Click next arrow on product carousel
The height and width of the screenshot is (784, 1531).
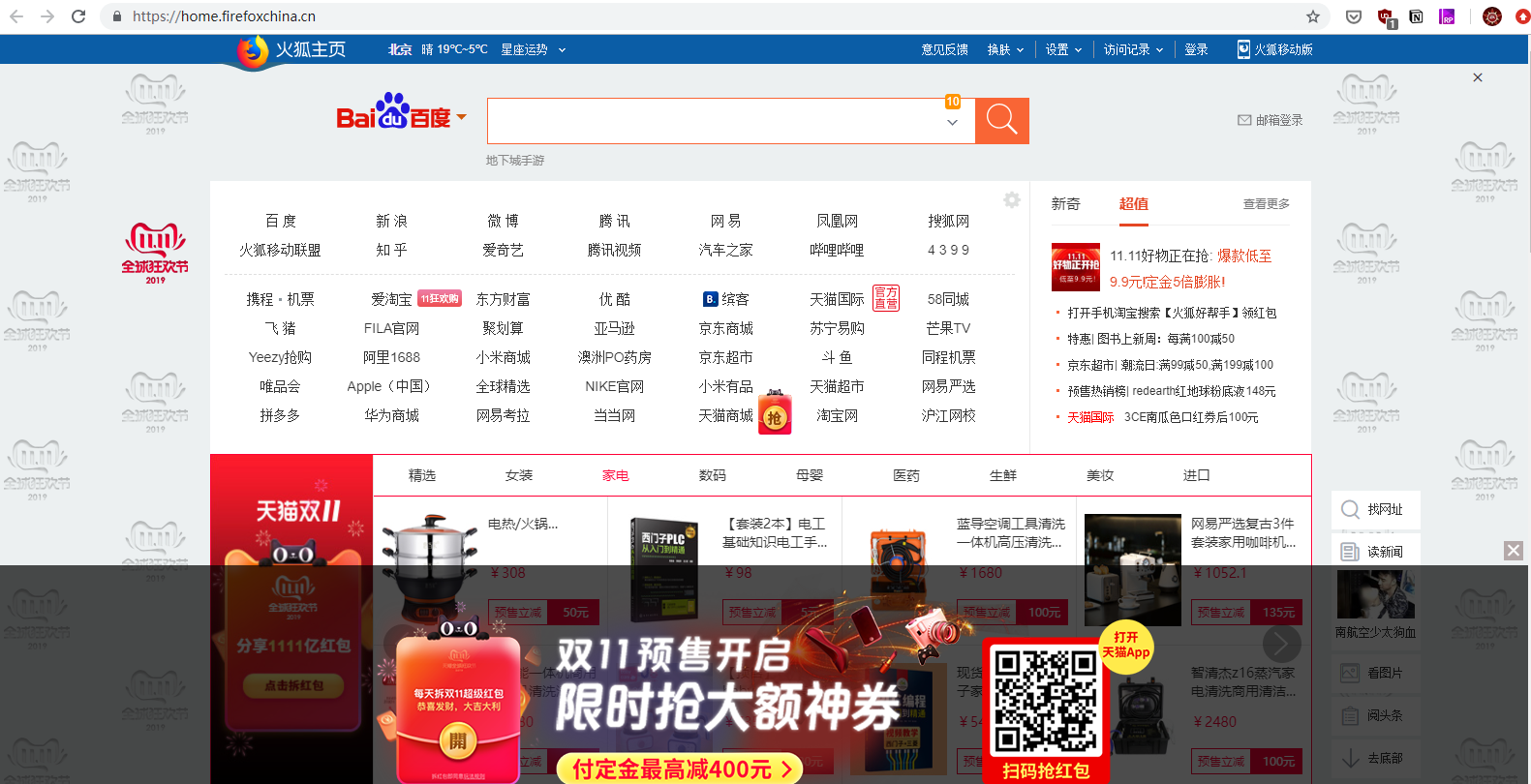1281,643
